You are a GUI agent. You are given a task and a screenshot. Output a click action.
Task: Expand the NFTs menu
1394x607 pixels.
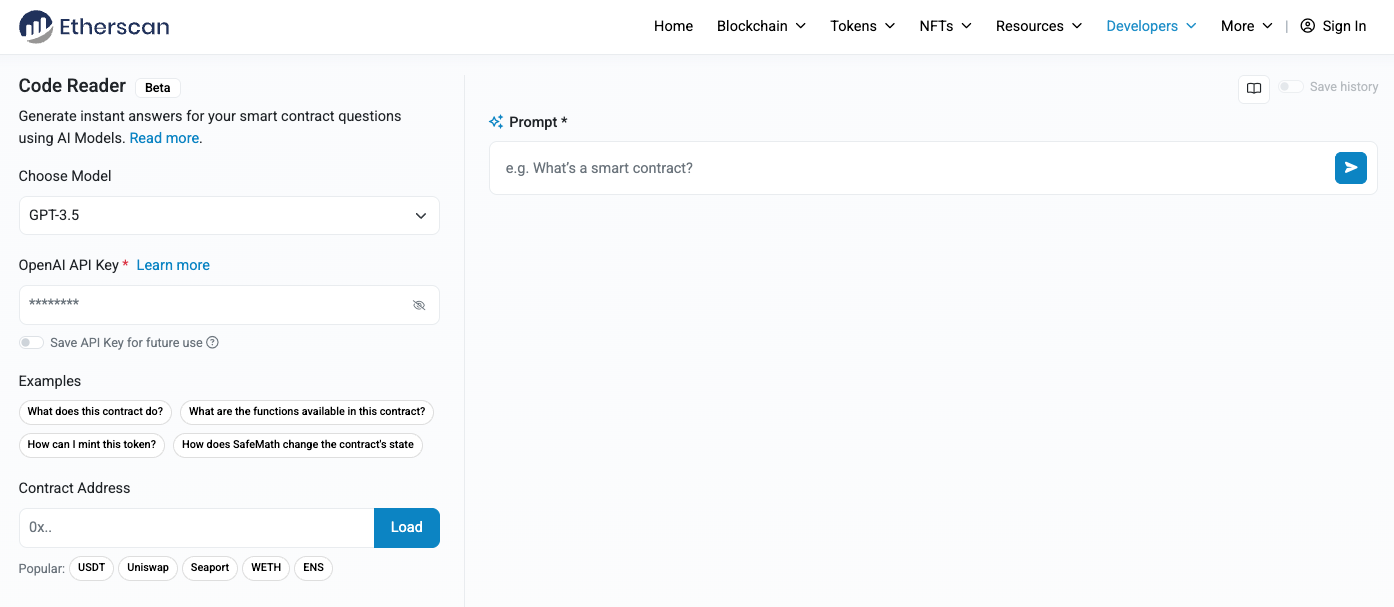(x=945, y=26)
